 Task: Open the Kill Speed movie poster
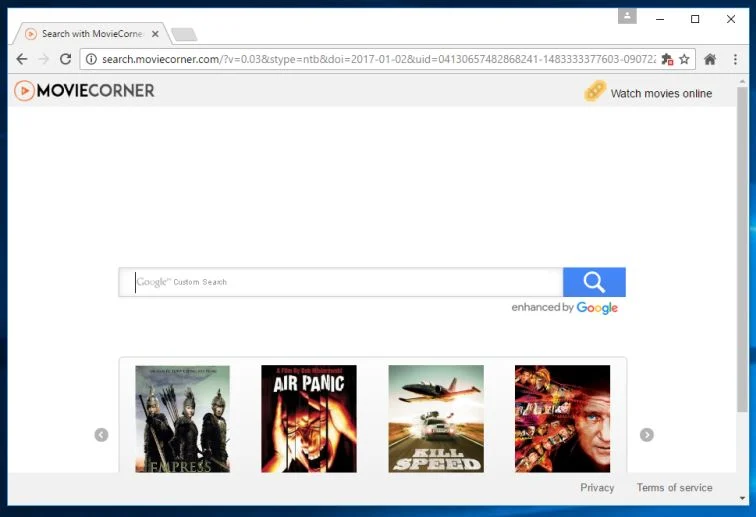pyautogui.click(x=436, y=419)
